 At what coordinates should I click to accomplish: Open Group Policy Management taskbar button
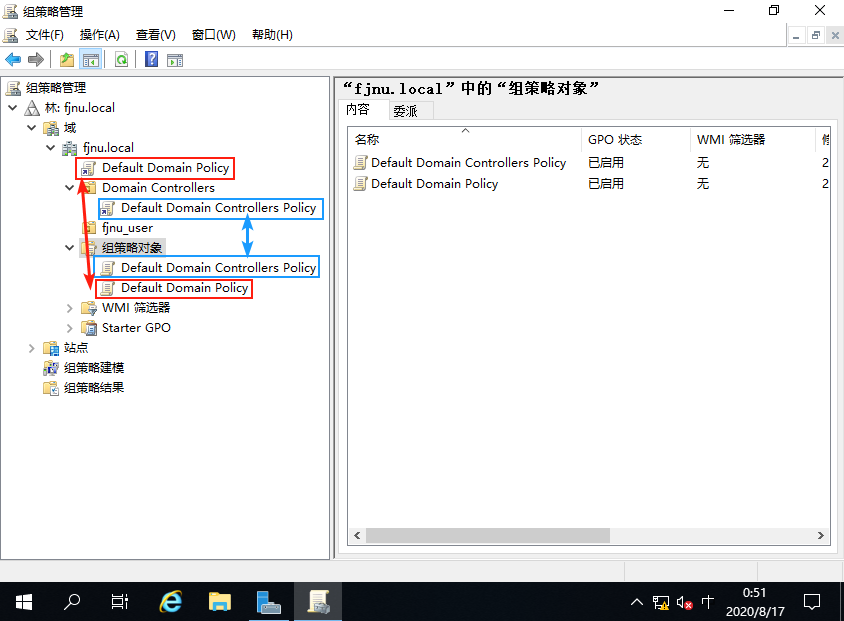point(318,602)
